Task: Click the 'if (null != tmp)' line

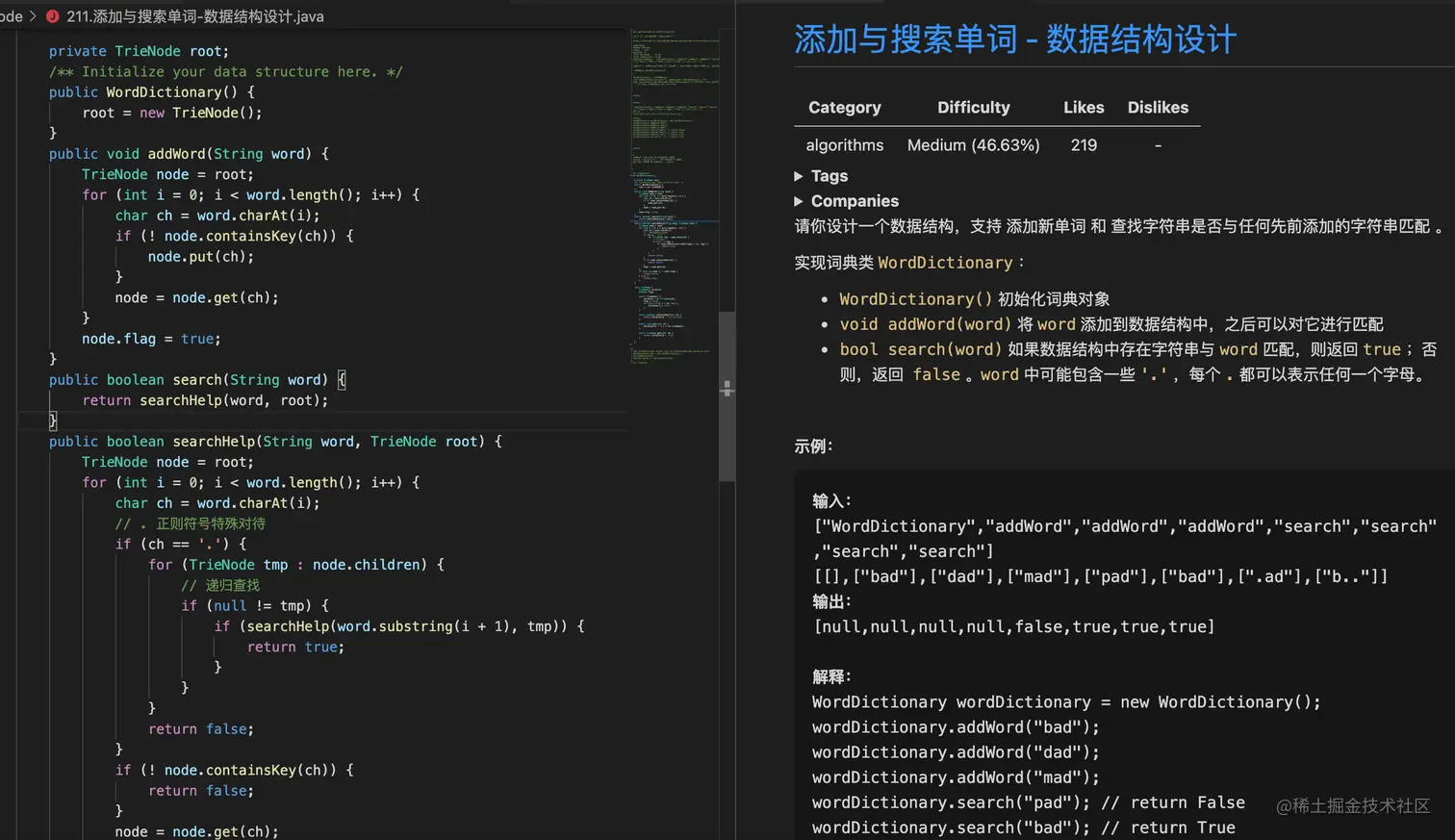Action: 255,606
